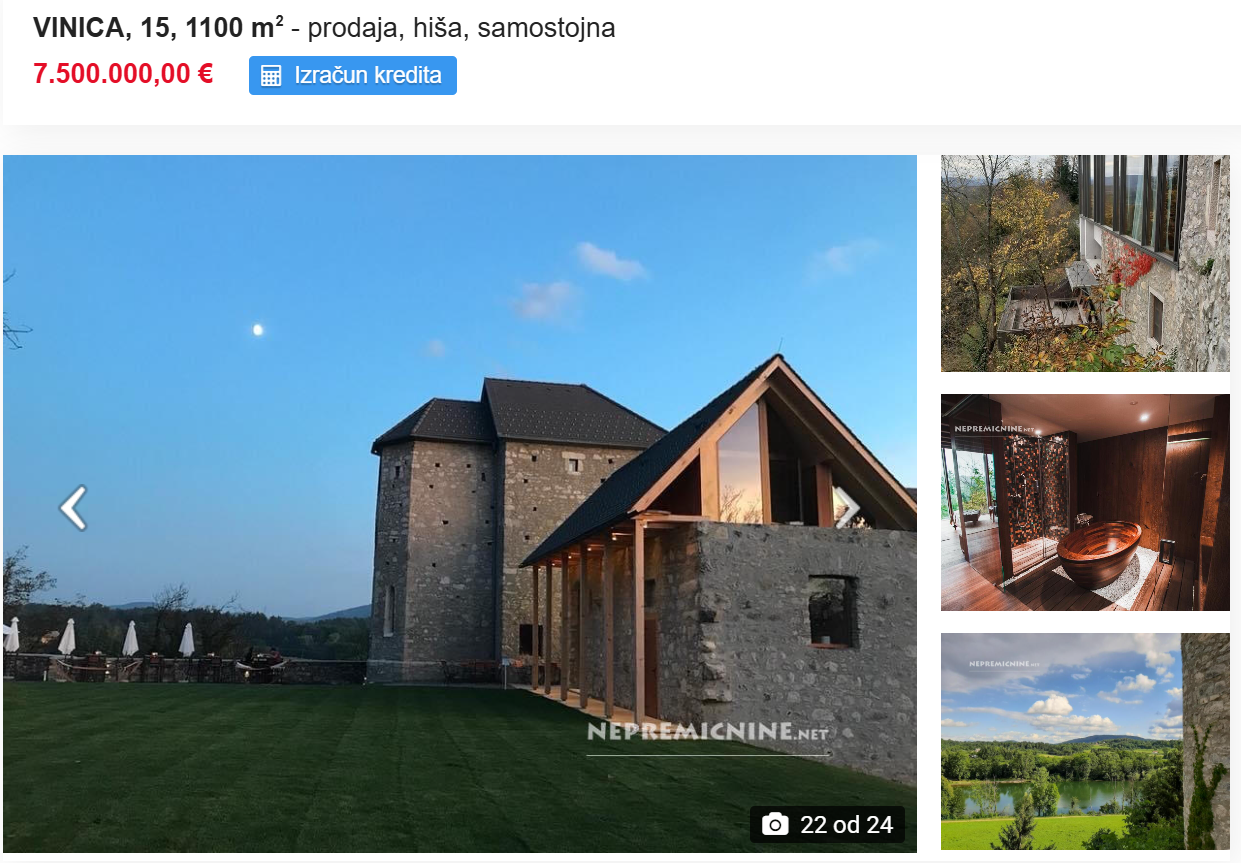The width and height of the screenshot is (1241, 863).
Task: Click the listing title VINICA, 15, 1100 m²
Action: 158,28
